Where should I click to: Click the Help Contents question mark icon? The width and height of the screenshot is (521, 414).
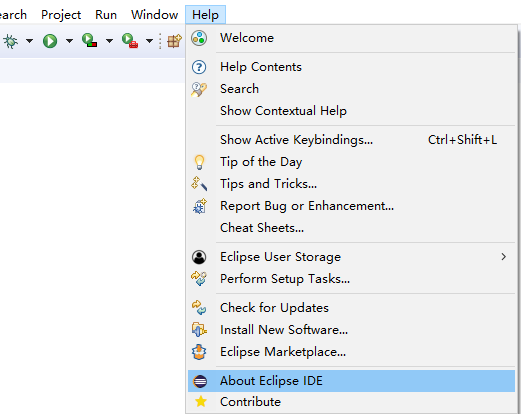click(199, 67)
